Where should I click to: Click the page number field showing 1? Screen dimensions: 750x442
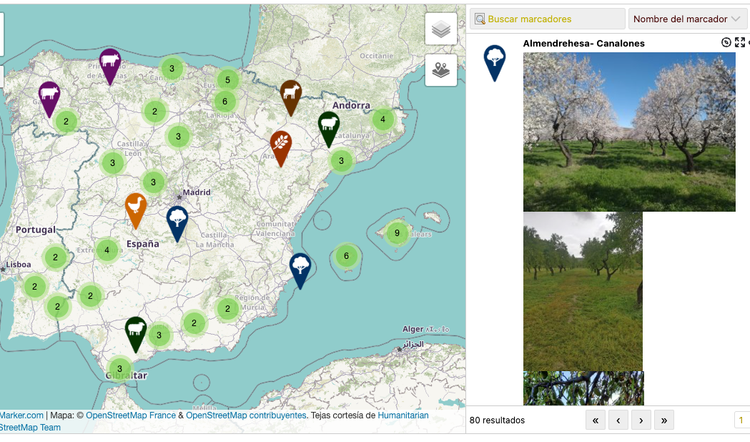pos(741,420)
